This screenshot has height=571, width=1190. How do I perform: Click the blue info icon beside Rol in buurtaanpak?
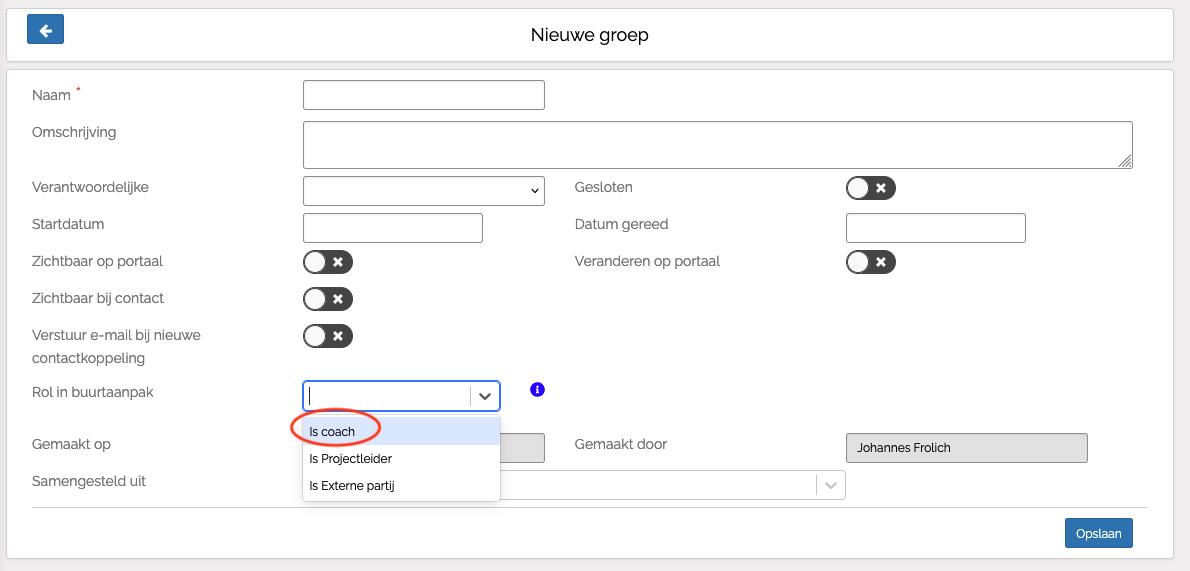(537, 389)
